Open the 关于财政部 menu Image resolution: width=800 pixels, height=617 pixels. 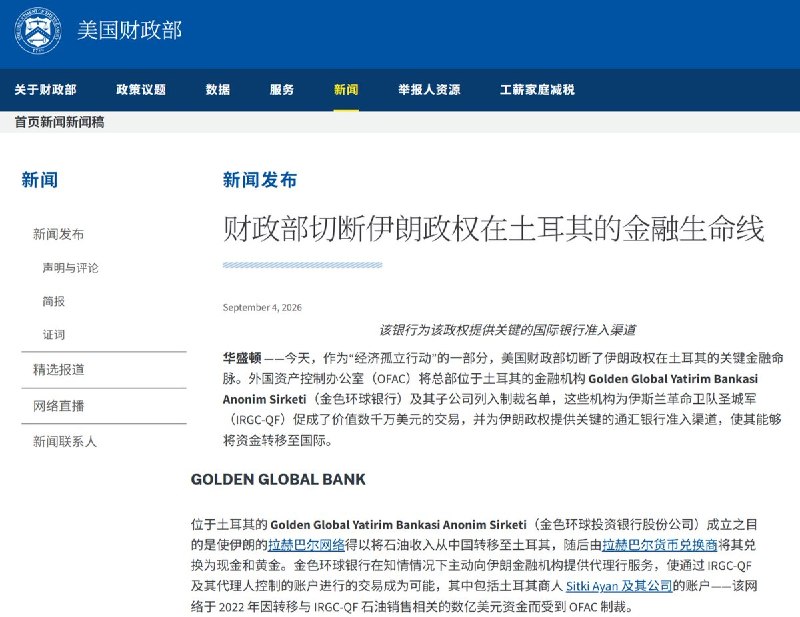[x=45, y=90]
